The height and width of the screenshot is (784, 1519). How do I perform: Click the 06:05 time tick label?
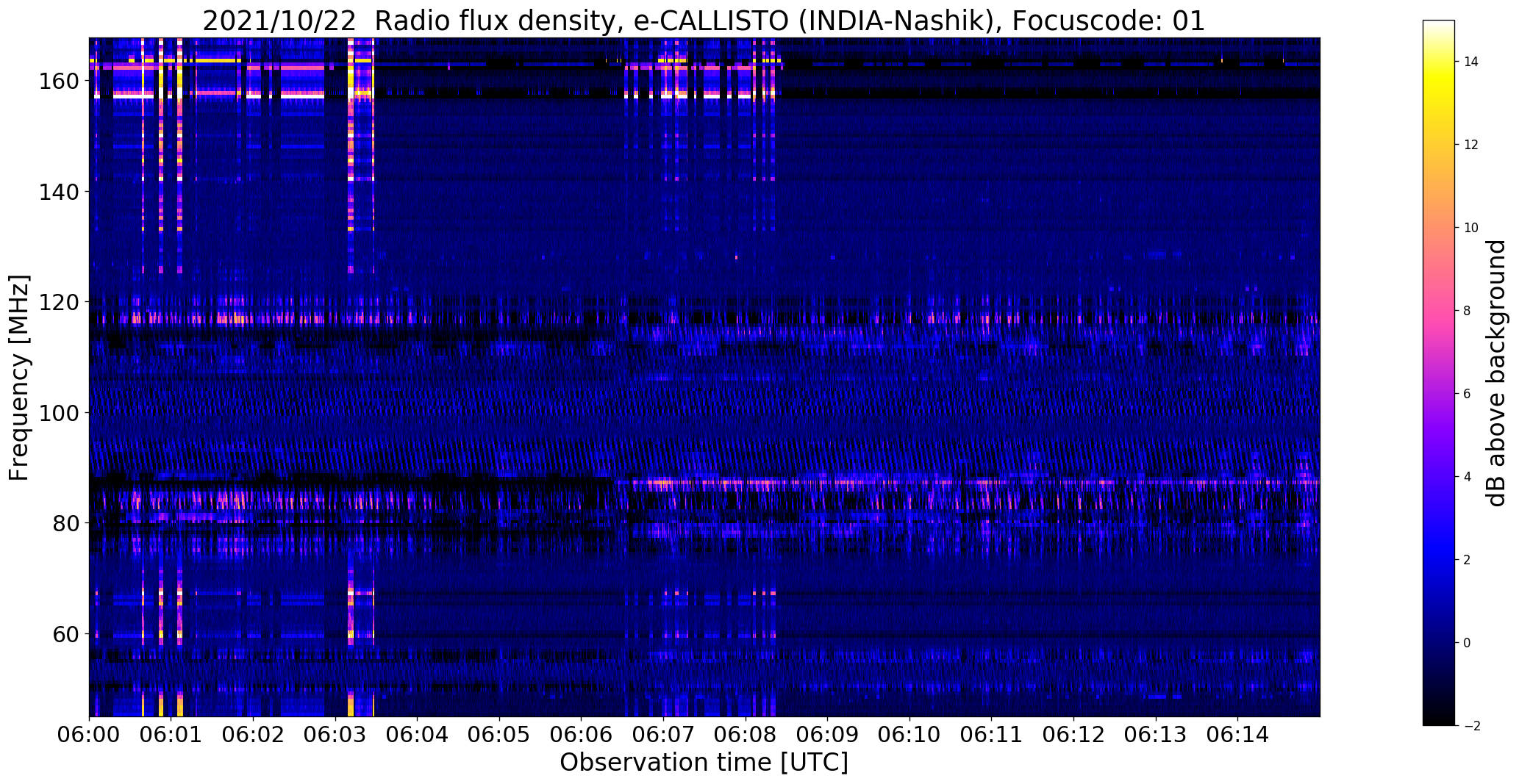point(500,735)
